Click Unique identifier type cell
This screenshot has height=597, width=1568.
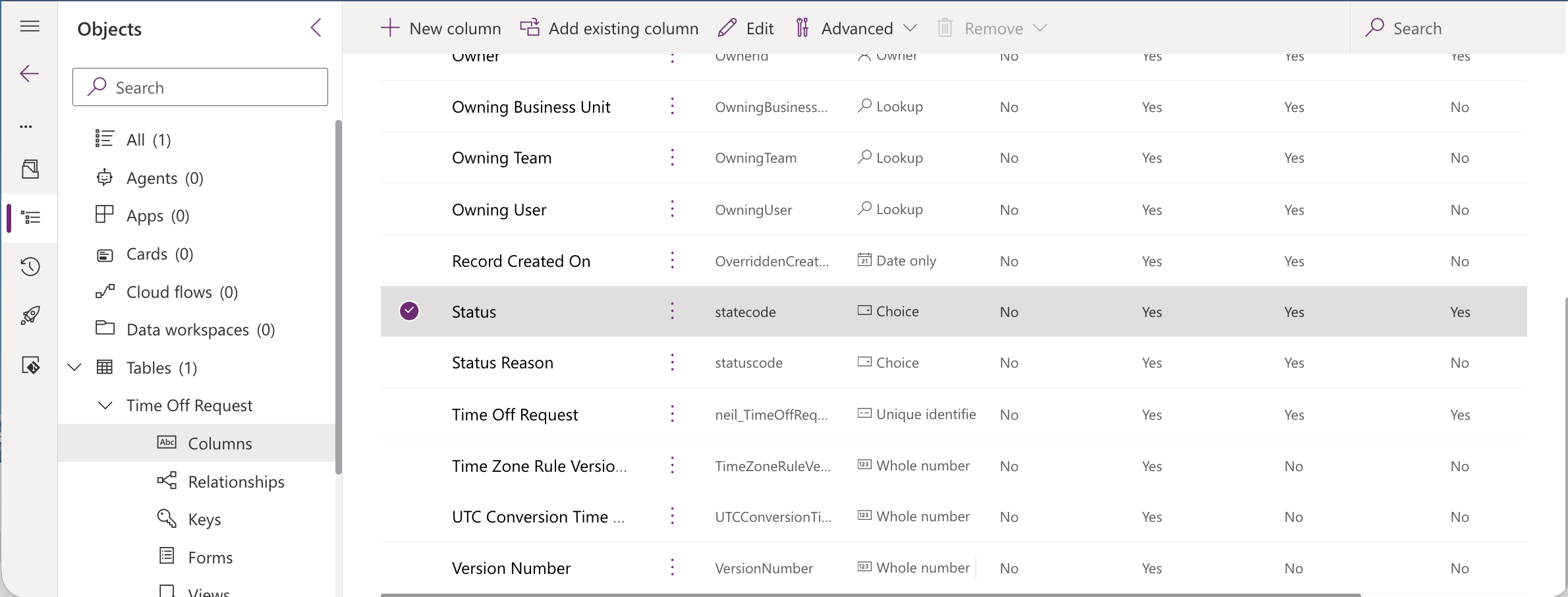[x=916, y=414]
